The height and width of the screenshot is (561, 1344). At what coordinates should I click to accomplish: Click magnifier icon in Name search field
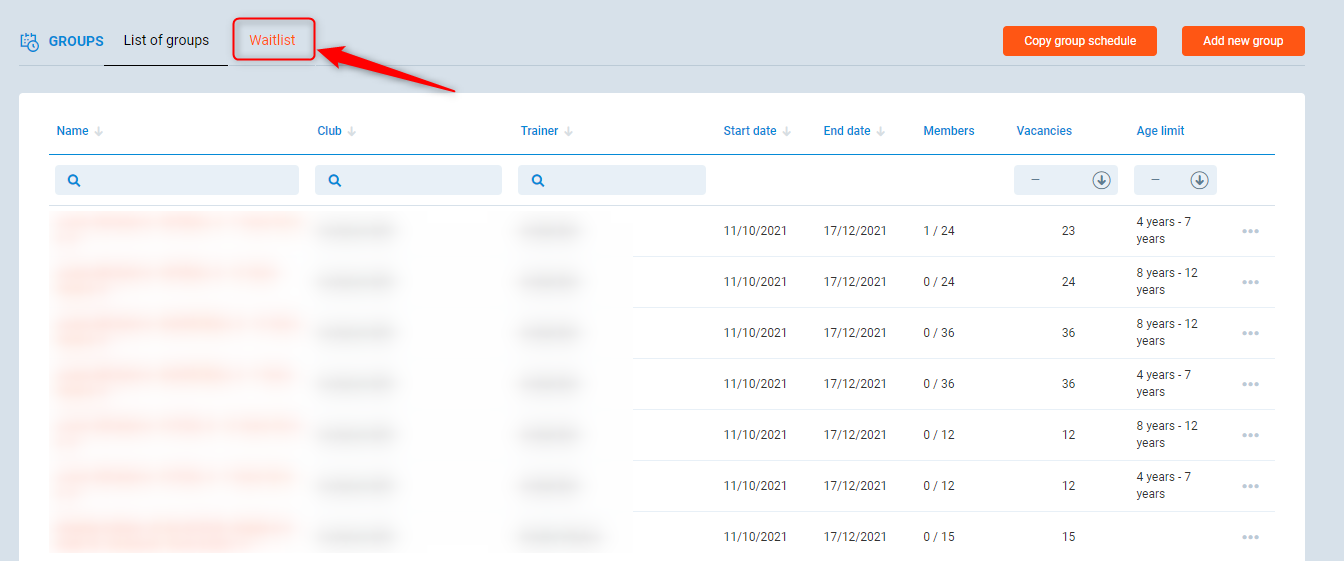point(74,181)
